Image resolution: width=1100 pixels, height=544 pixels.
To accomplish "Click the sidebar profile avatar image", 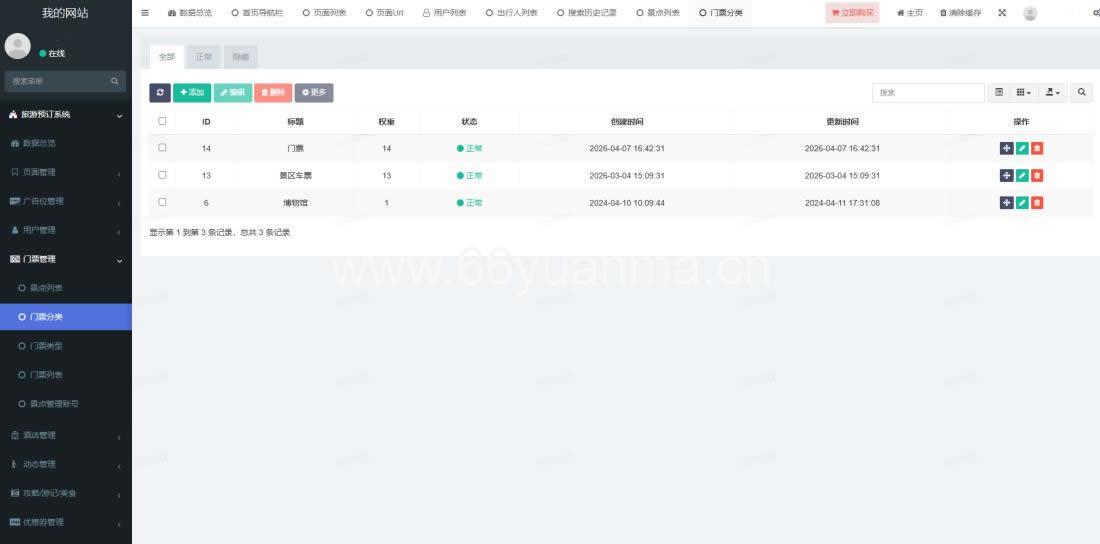I will 18,46.
